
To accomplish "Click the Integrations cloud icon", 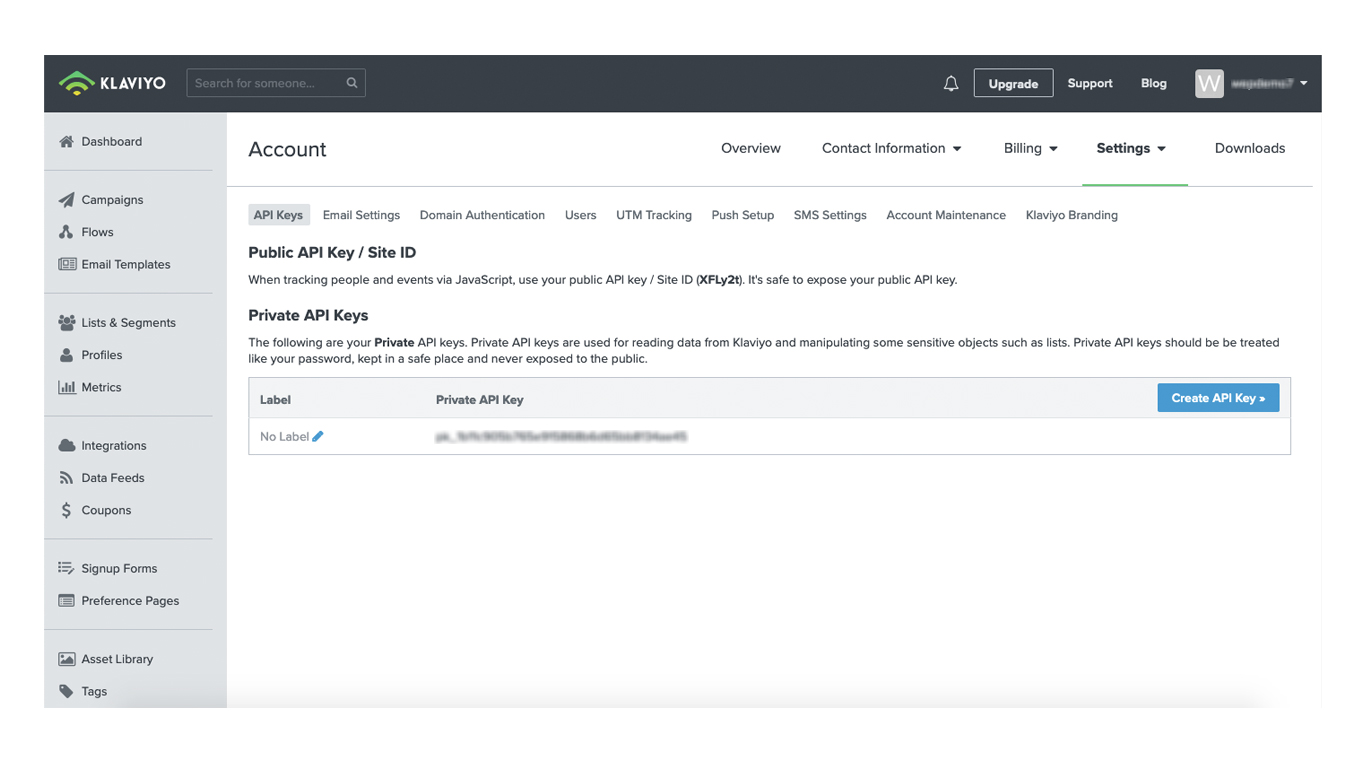I will [x=67, y=446].
